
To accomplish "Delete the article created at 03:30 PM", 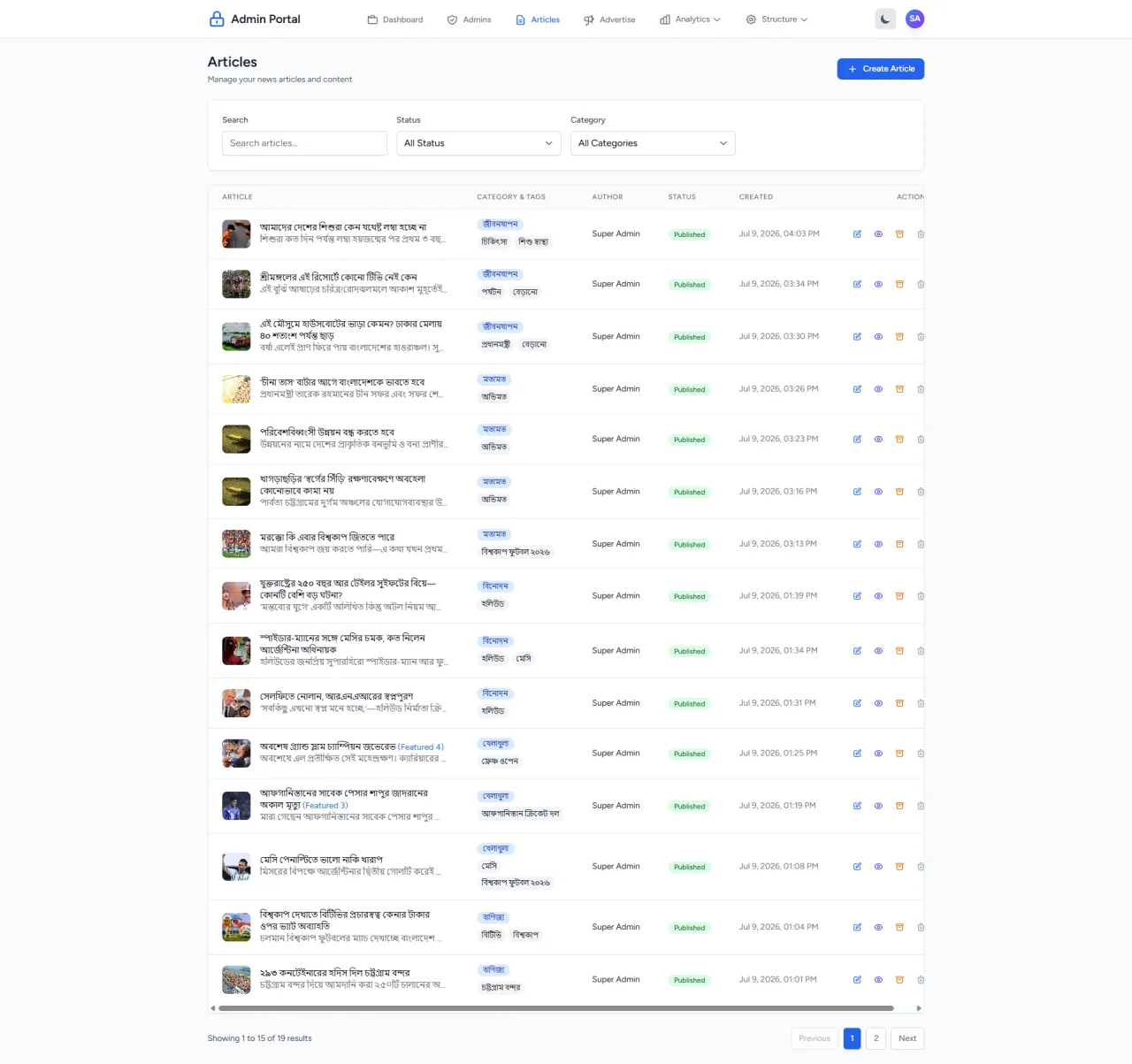I will coord(921,337).
